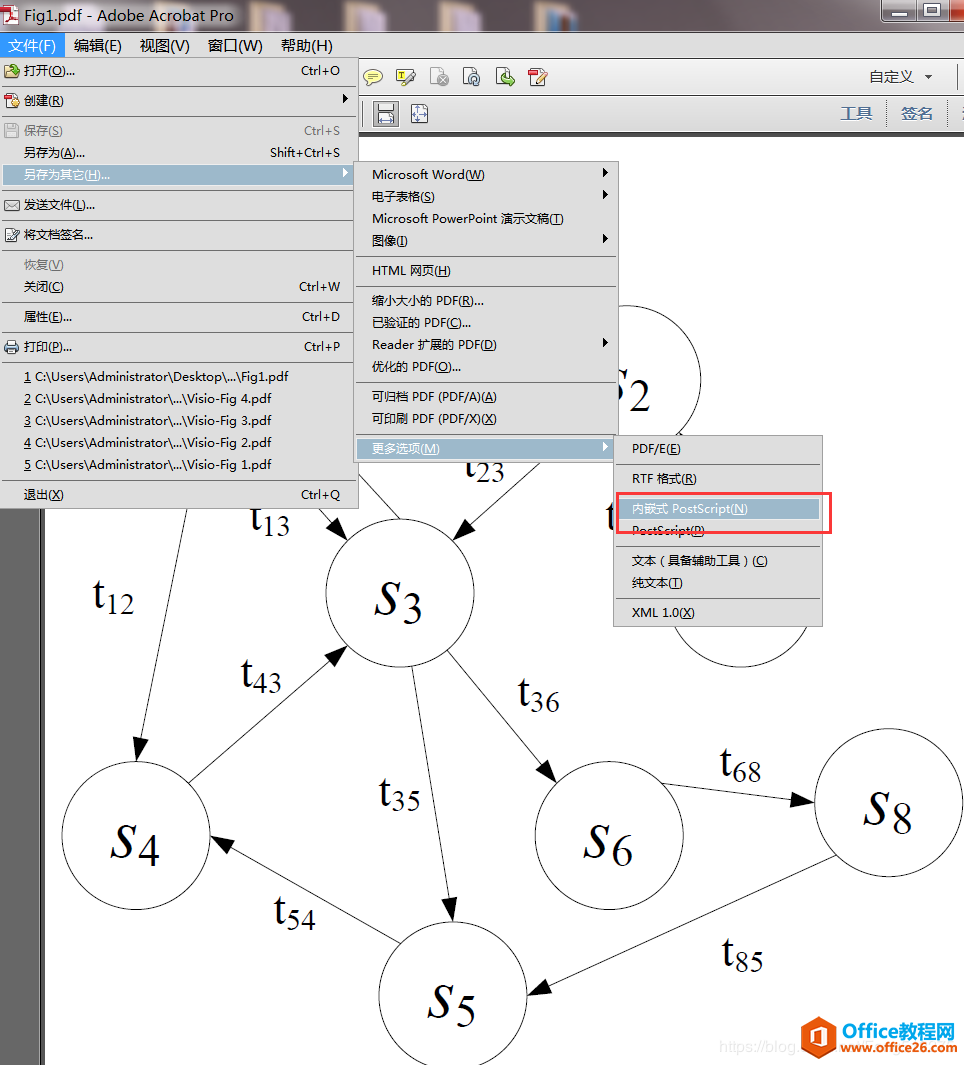Choose 打印(P)... in File menu
Viewport: 964px width, 1065px height.
click(x=178, y=347)
